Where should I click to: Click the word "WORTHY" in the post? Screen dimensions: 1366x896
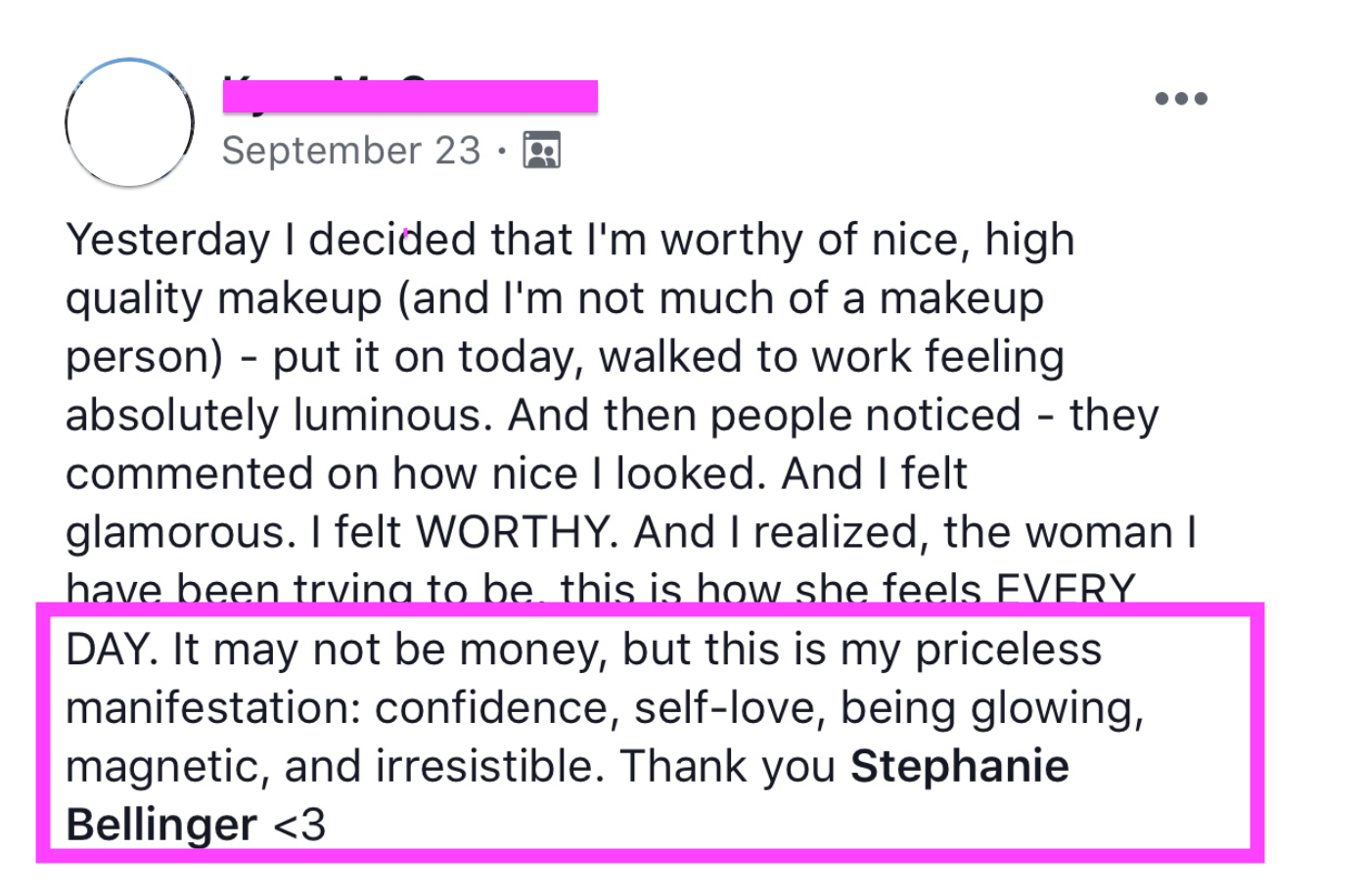tap(517, 533)
